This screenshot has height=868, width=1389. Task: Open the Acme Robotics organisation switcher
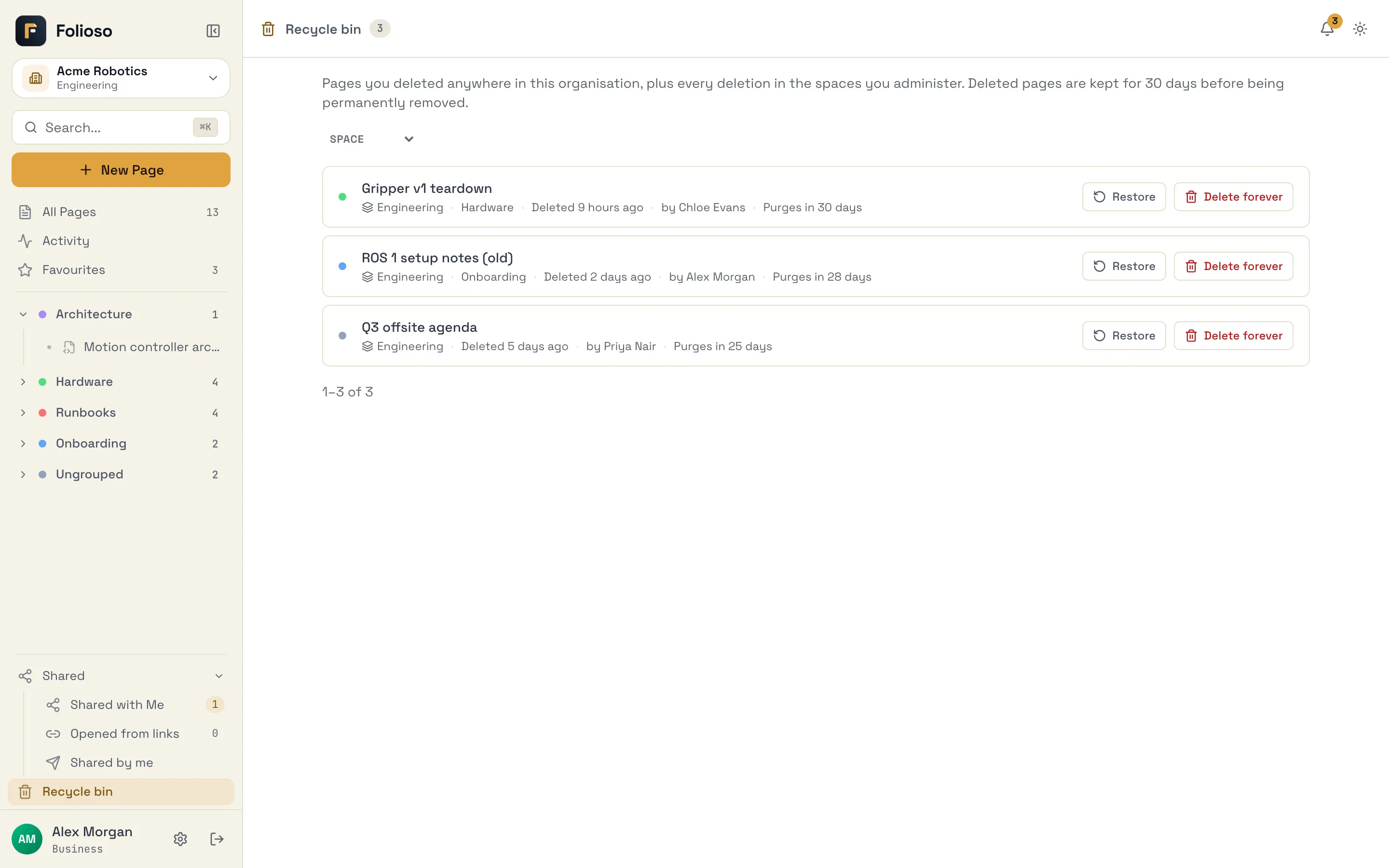121,78
